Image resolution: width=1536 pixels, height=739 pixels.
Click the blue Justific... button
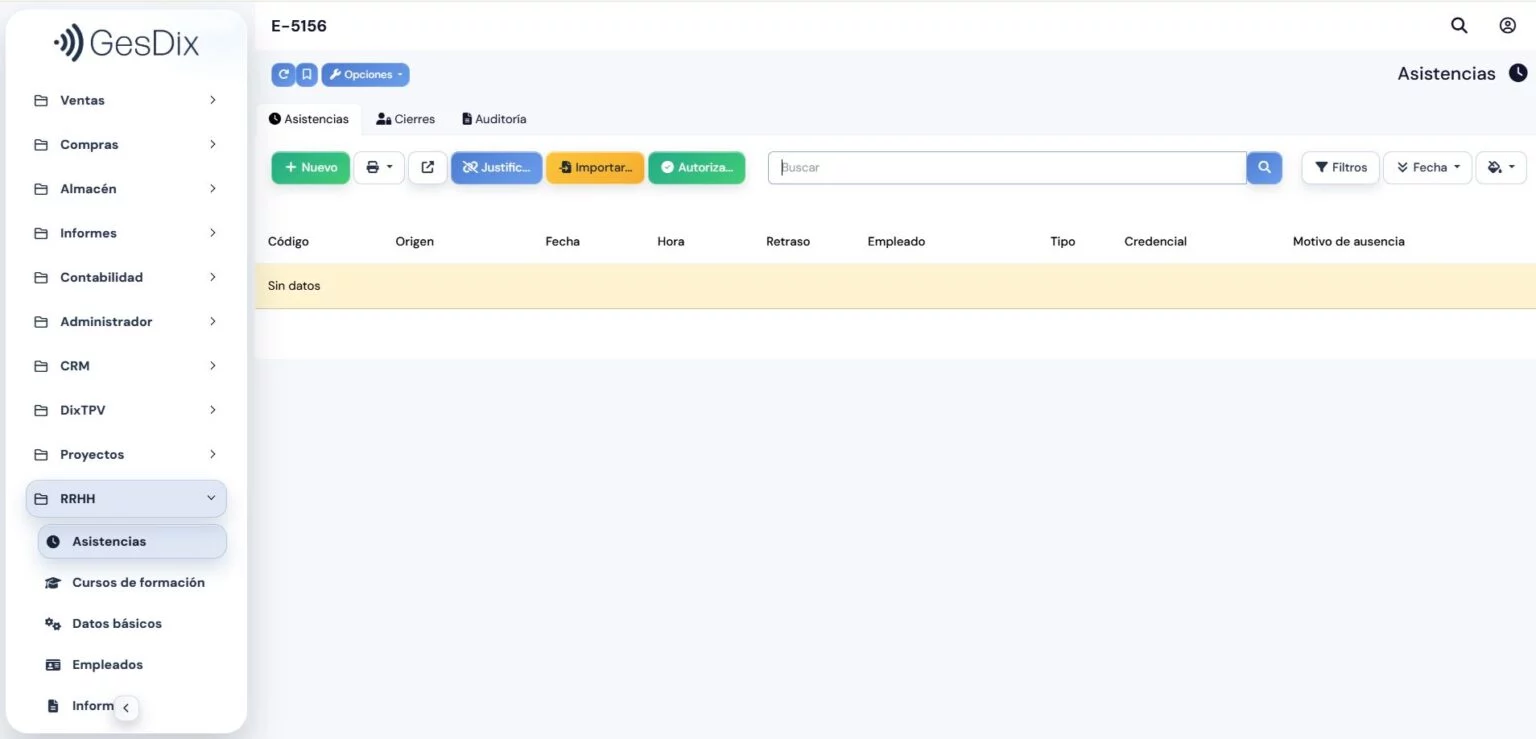click(x=497, y=168)
